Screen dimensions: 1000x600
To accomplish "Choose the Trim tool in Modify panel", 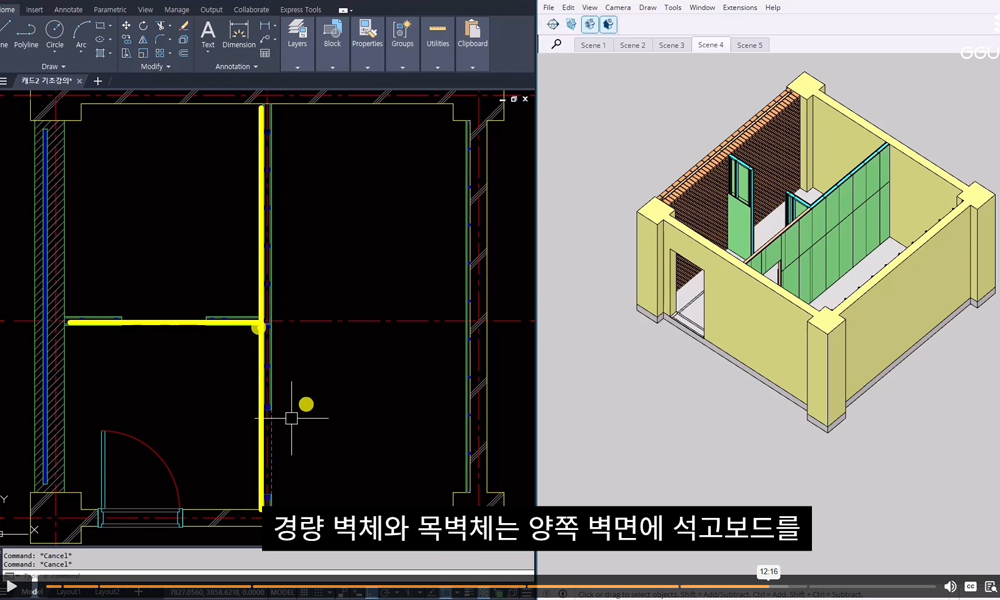I will click(160, 26).
